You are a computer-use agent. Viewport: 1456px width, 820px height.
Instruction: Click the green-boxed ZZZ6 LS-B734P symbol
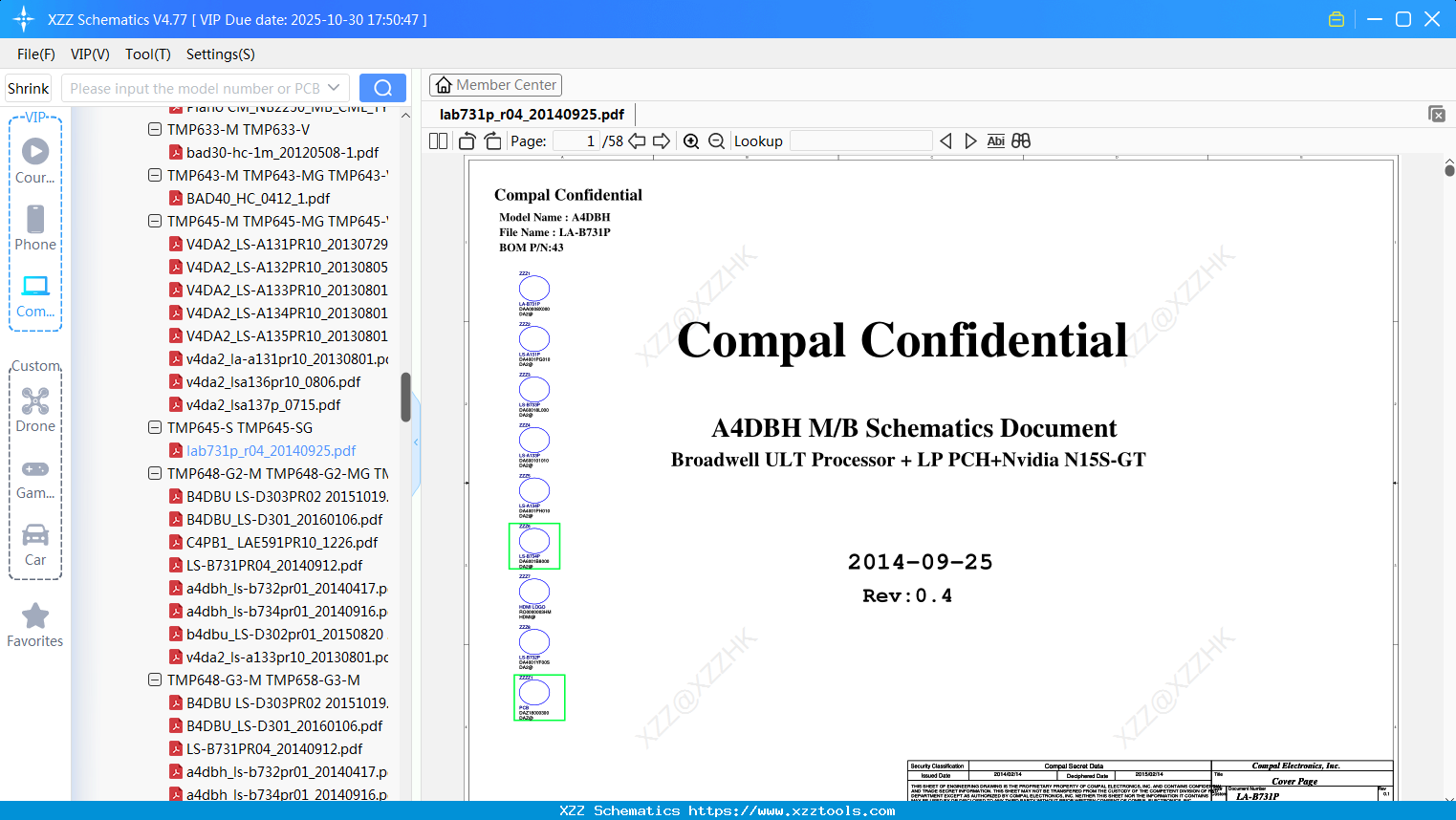(534, 546)
